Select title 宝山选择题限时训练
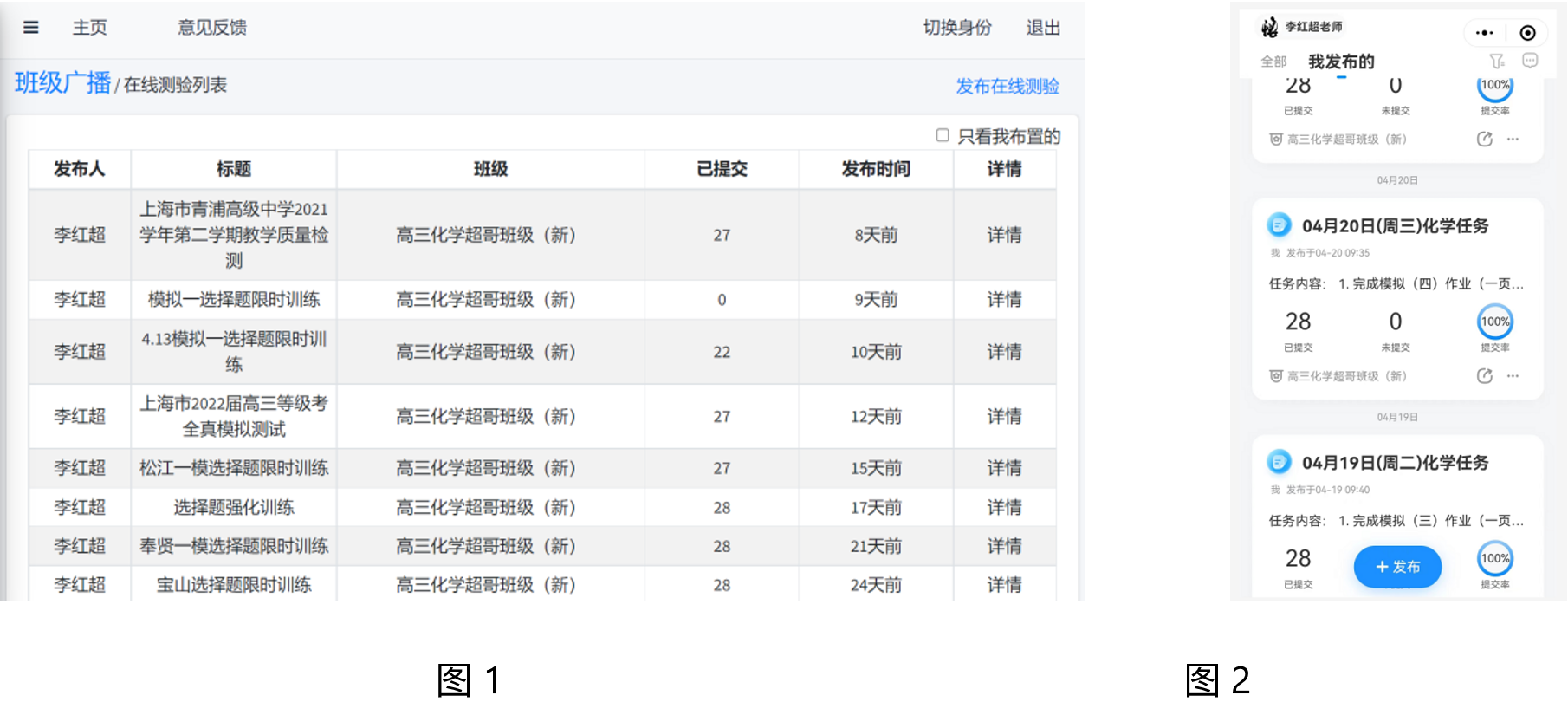This screenshot has width=1568, height=715. pyautogui.click(x=234, y=585)
